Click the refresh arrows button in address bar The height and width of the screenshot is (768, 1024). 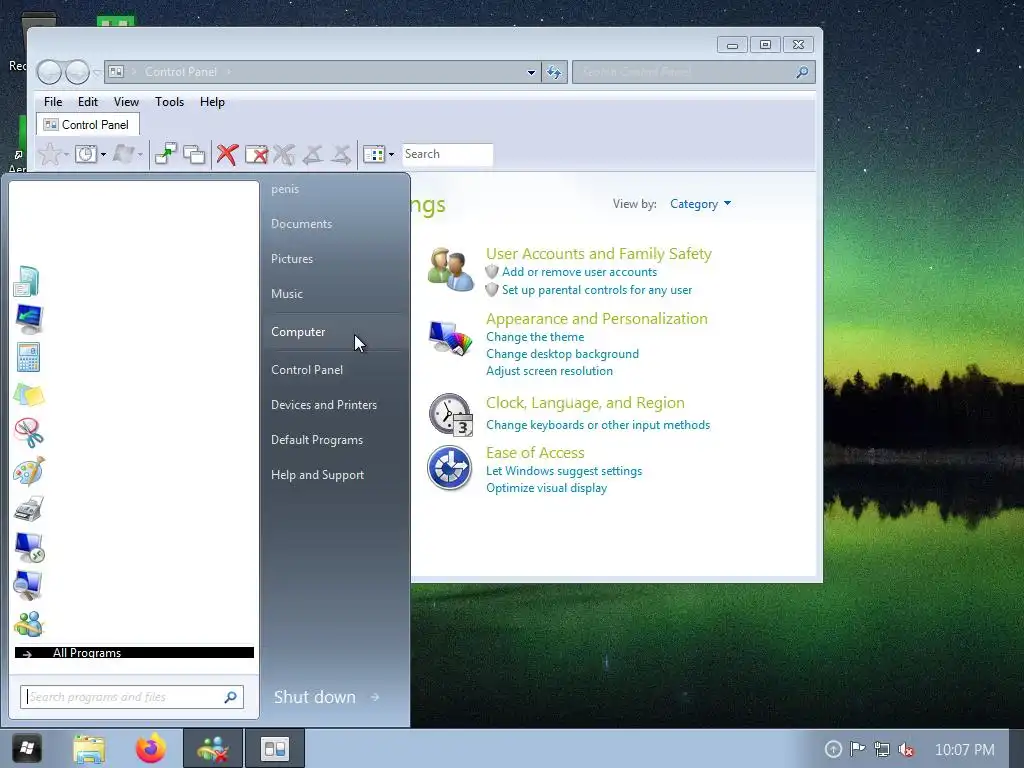(554, 72)
